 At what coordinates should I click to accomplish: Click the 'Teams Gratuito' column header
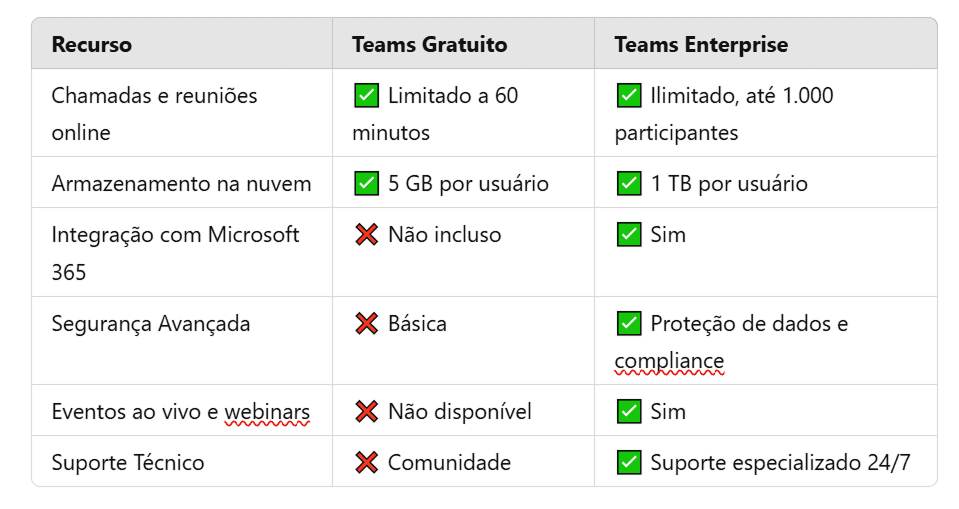(x=429, y=45)
